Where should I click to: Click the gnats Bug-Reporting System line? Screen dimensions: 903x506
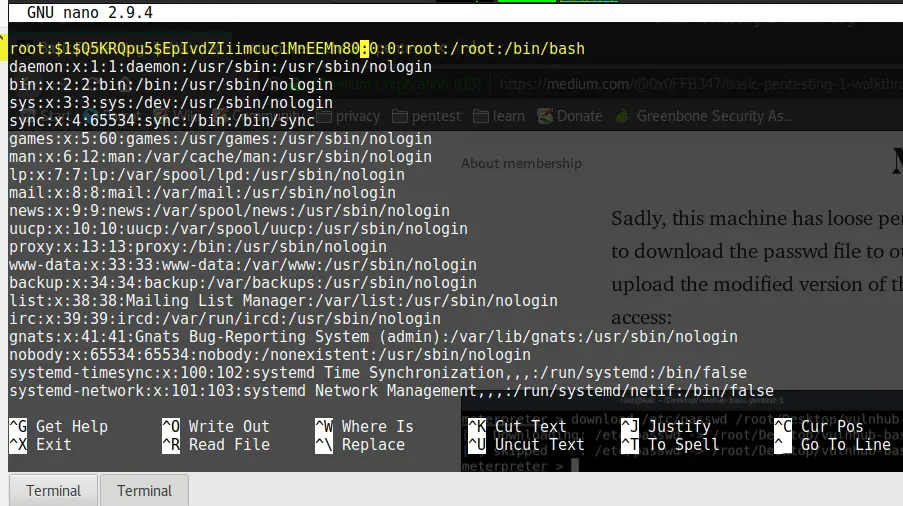coord(373,336)
